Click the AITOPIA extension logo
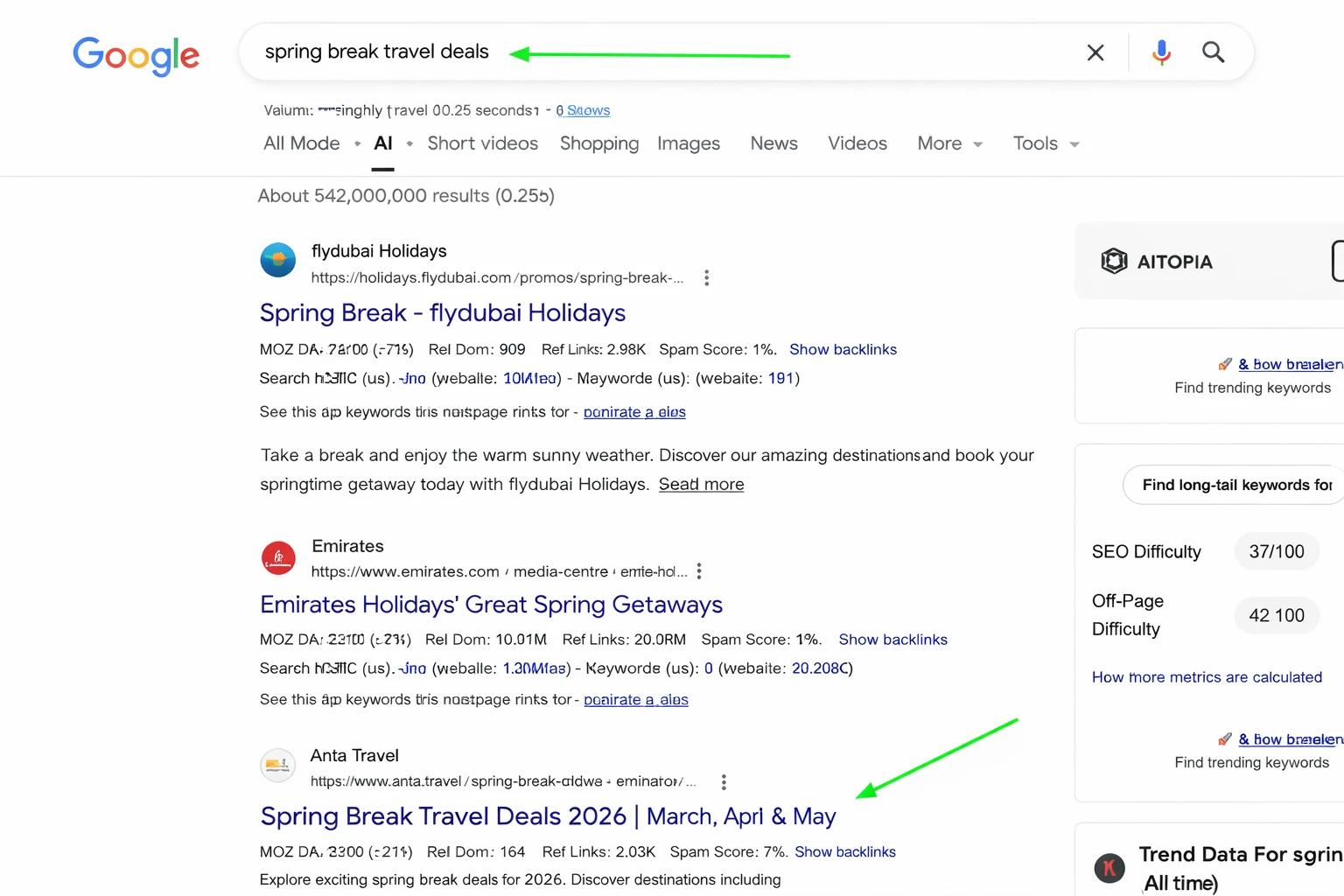Screen dimensions: 1344x896 (x=1113, y=261)
